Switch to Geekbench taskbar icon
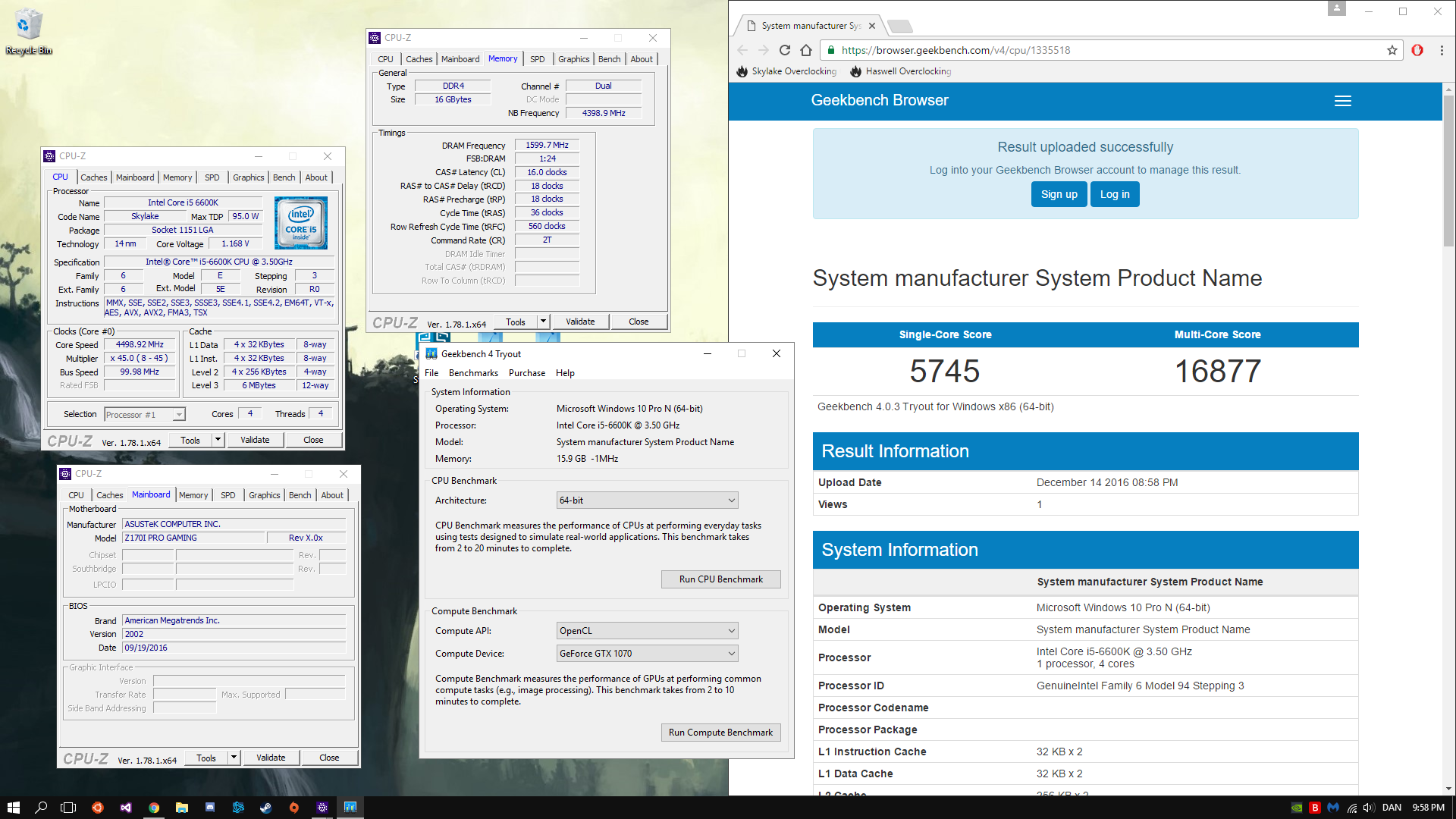The width and height of the screenshot is (1456, 819). coord(350,808)
